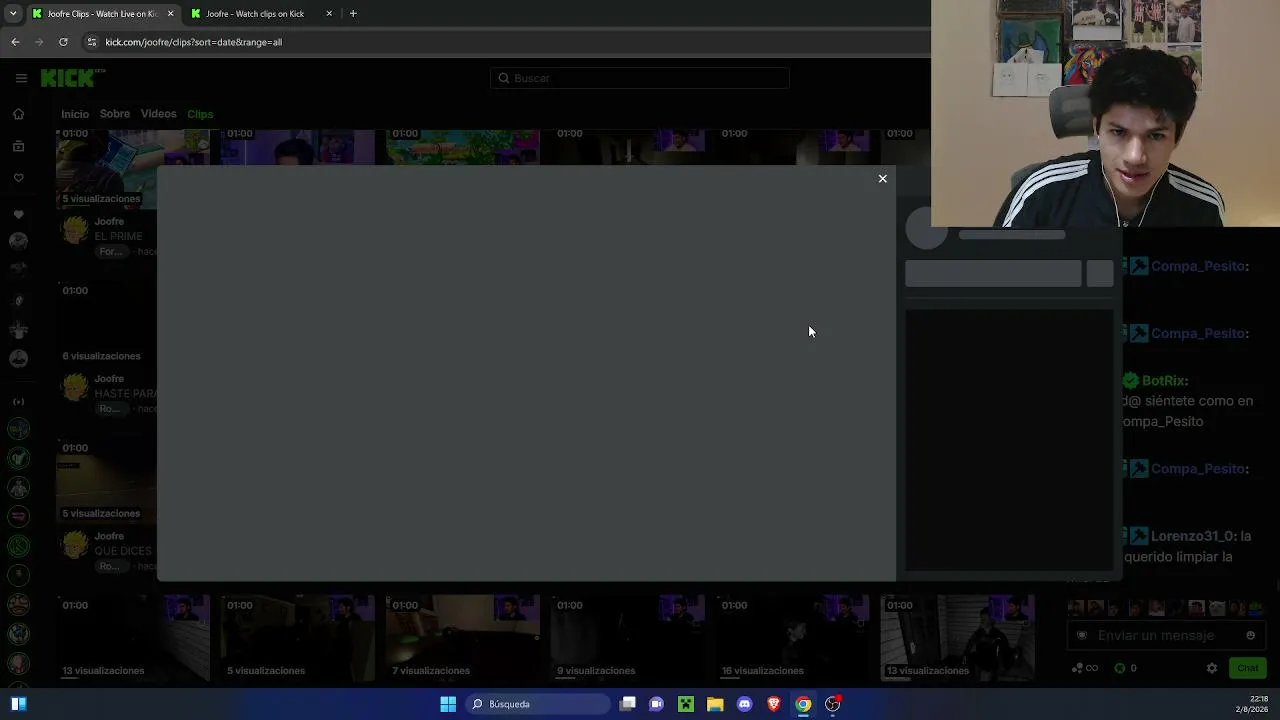Open Brave browser from the taskbar
The height and width of the screenshot is (720, 1280).
point(773,704)
